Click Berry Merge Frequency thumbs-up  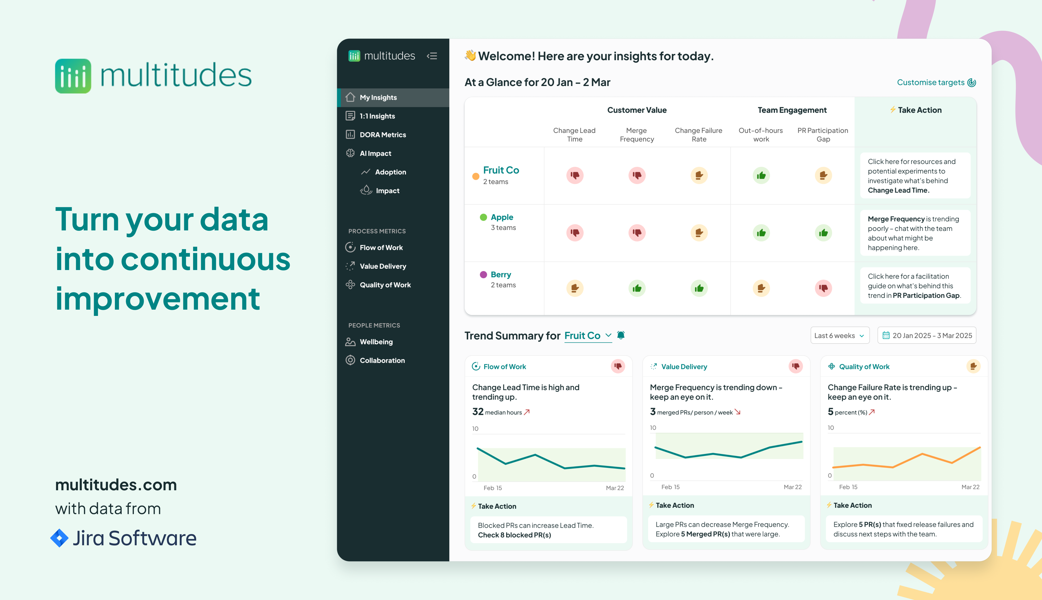tap(637, 288)
